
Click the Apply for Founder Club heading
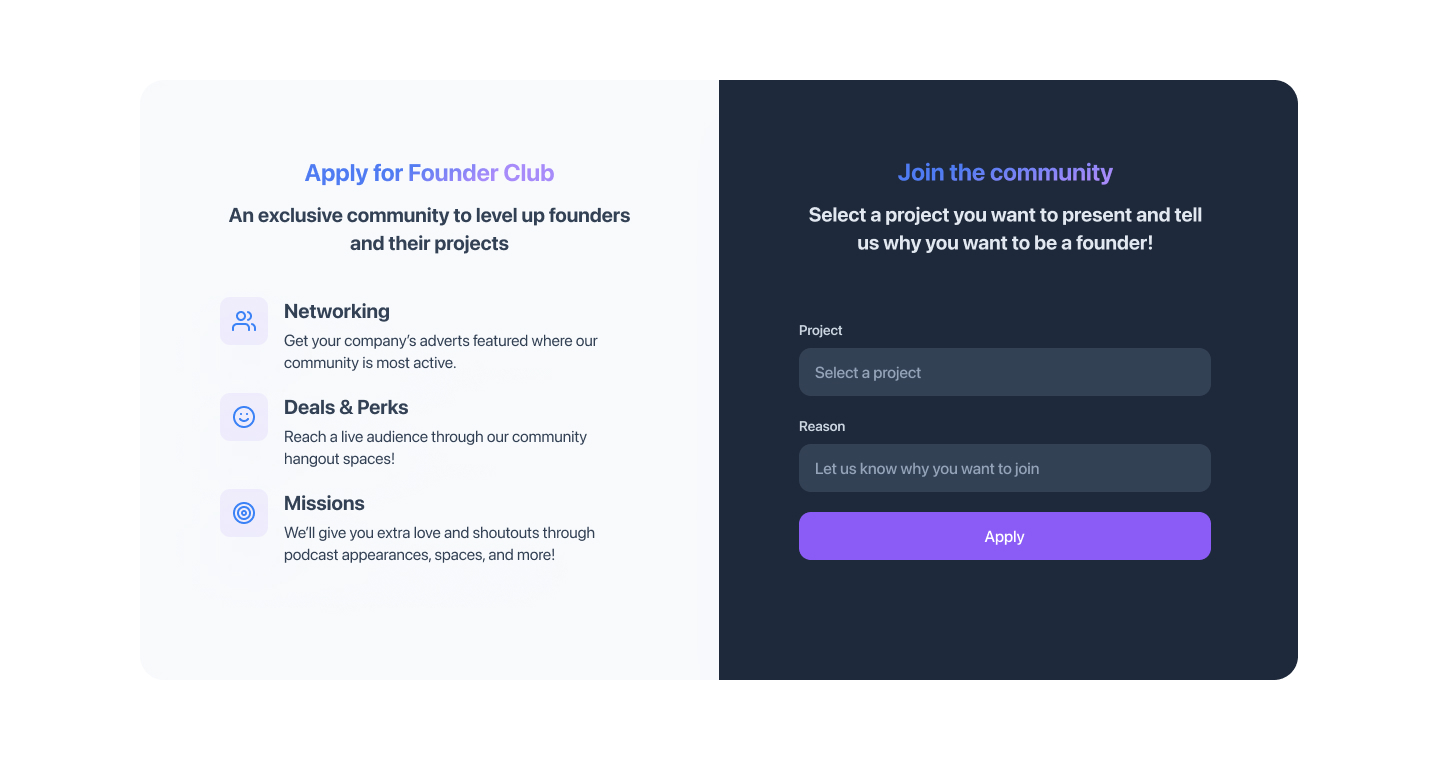pos(429,173)
